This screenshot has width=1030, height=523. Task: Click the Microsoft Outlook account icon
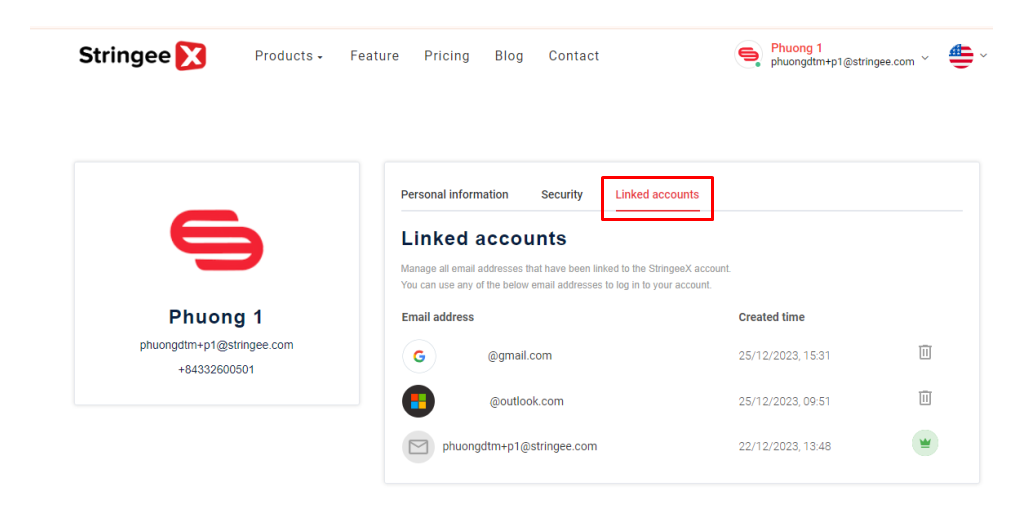tap(419, 402)
